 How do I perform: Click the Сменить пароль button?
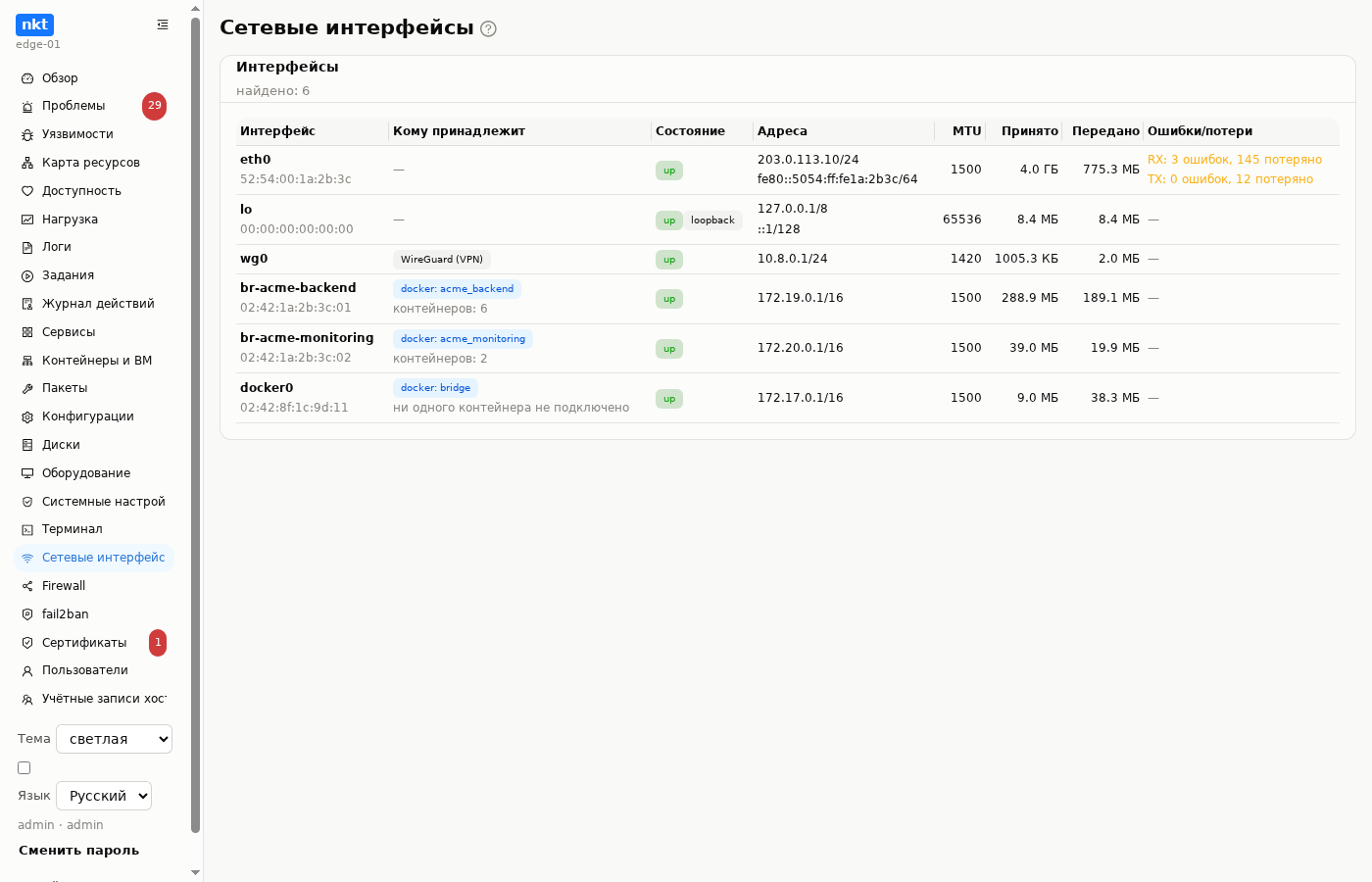click(x=78, y=851)
